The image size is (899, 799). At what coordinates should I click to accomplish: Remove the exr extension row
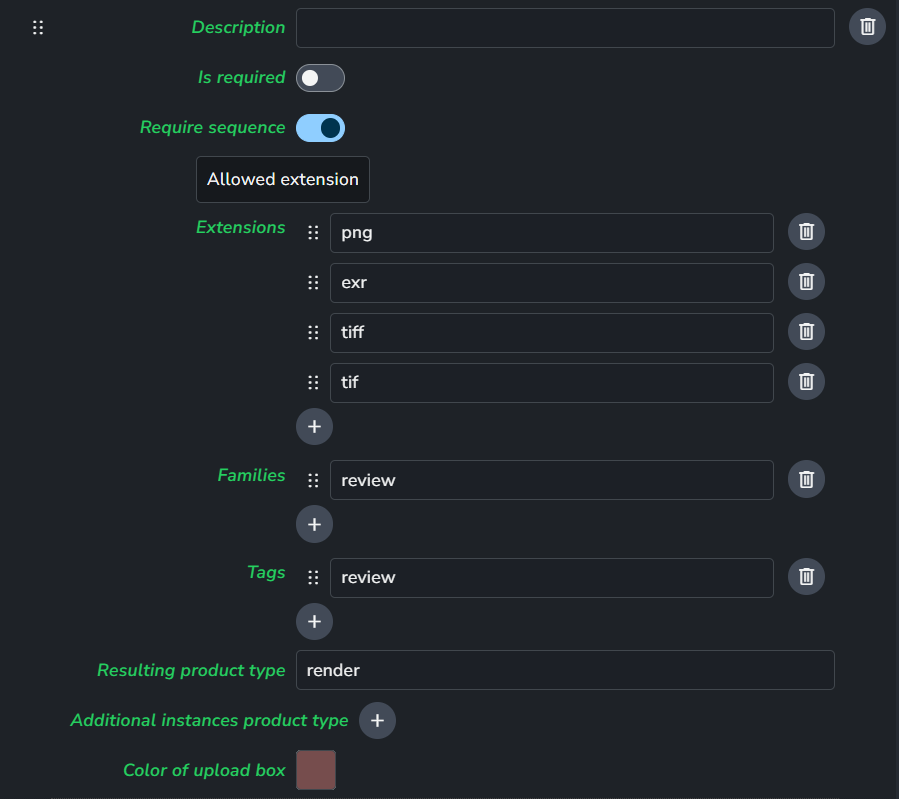point(806,282)
